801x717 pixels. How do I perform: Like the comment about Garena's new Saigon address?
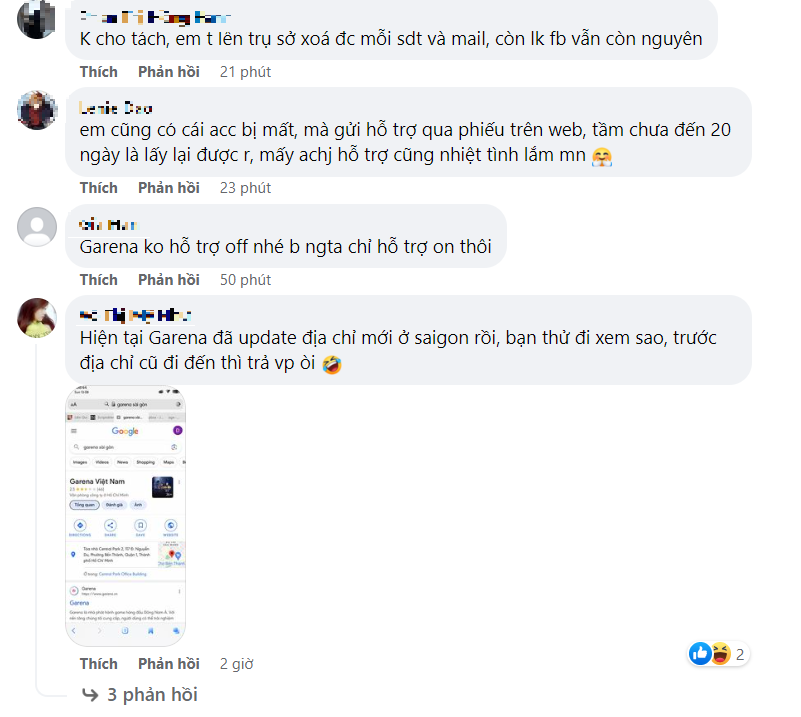98,664
